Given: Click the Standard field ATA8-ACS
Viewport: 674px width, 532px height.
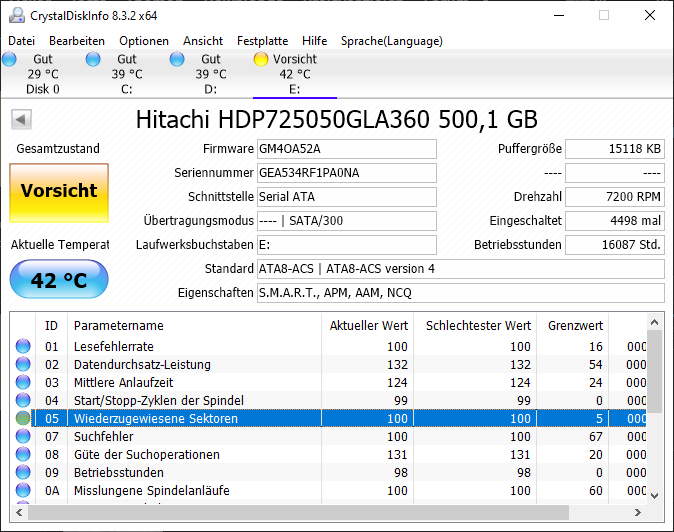Looking at the screenshot, I should [461, 269].
